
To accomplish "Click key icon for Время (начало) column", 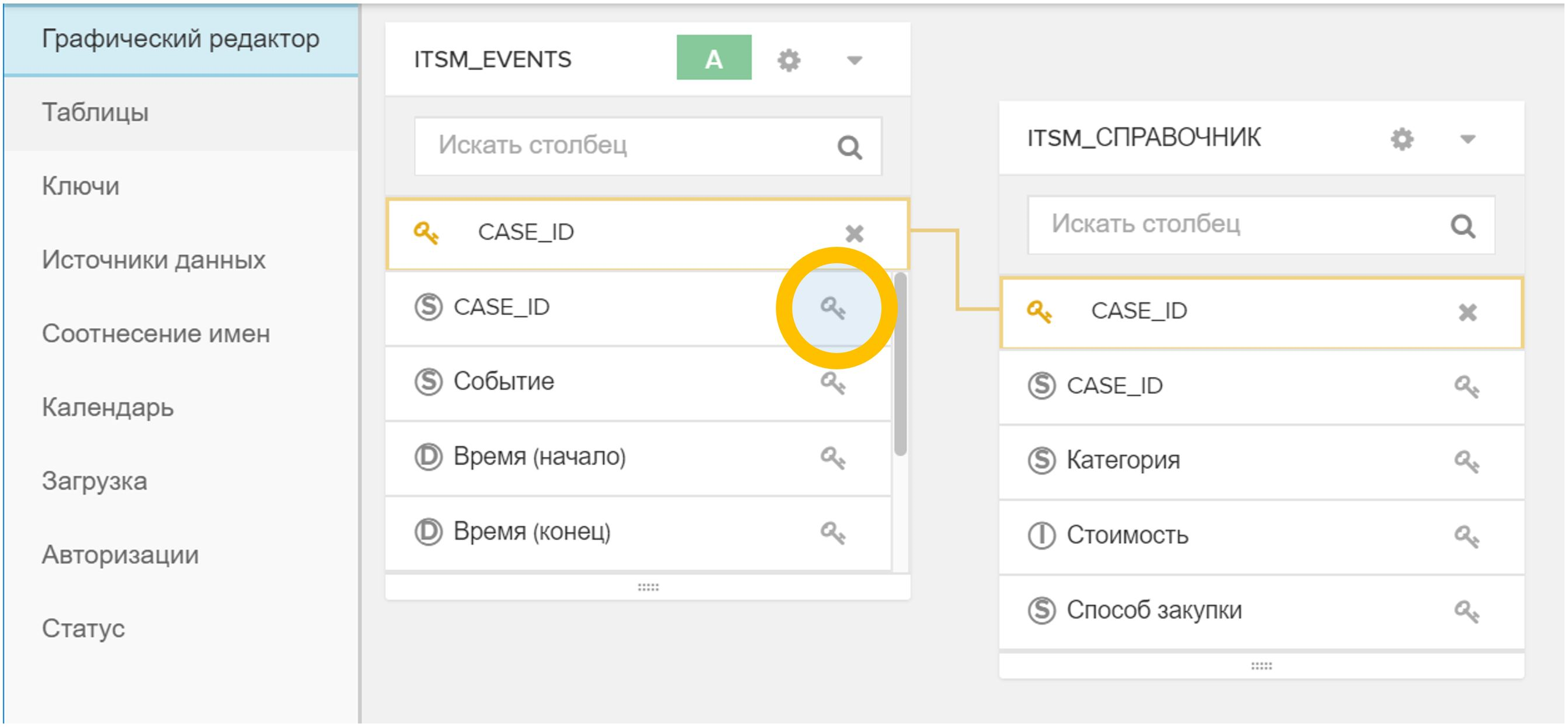I will 832,457.
